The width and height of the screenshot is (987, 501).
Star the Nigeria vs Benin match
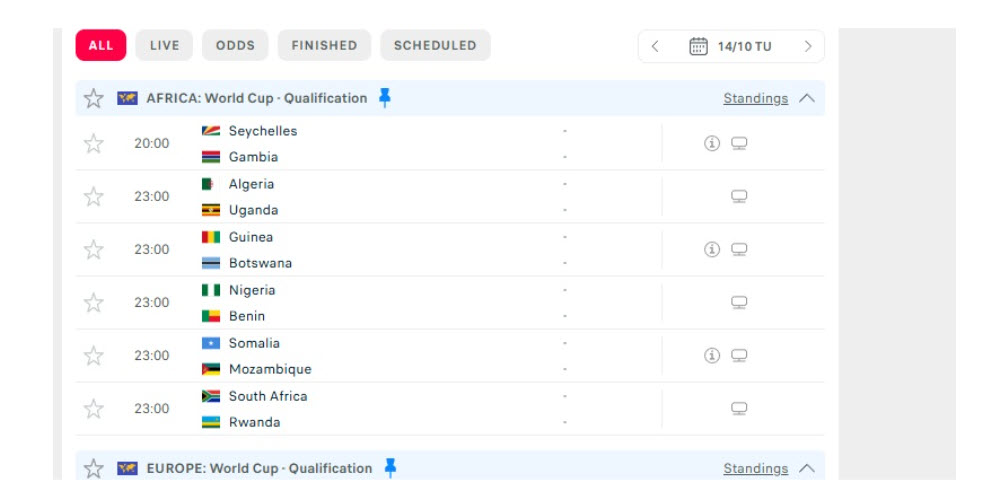click(94, 303)
